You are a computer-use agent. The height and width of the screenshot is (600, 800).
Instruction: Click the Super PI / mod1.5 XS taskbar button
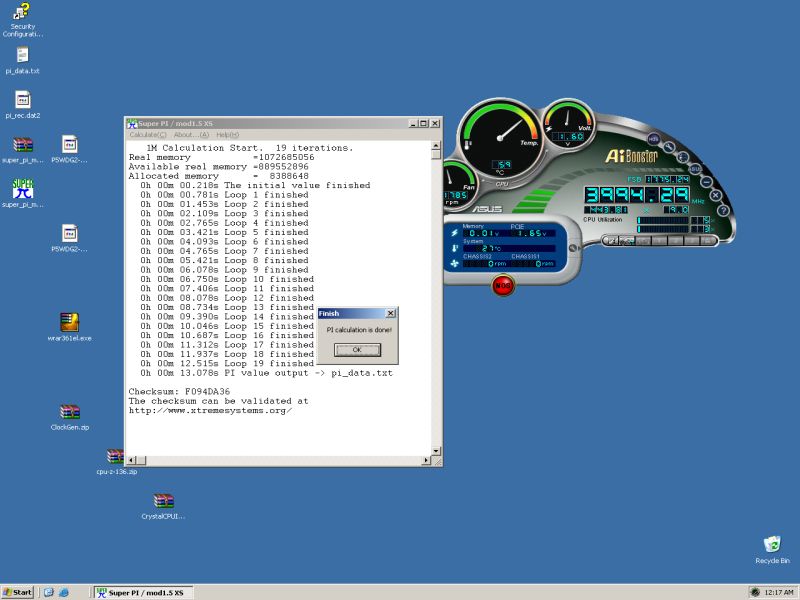[143, 592]
